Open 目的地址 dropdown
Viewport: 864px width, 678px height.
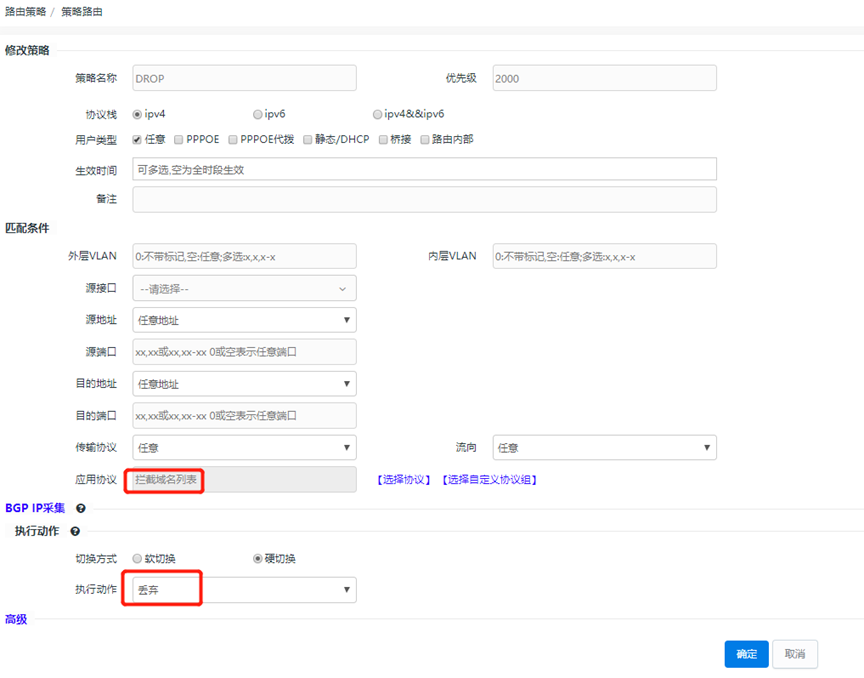245,384
